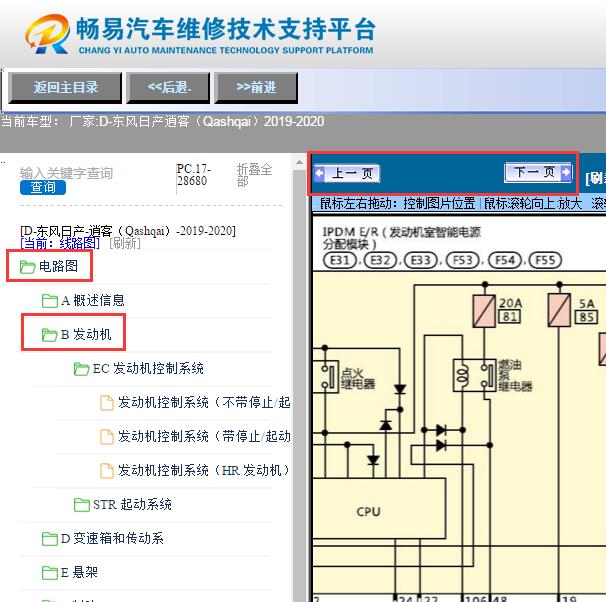Click the 5A fuse 85 symbol
The image size is (606, 602).
click(x=559, y=310)
